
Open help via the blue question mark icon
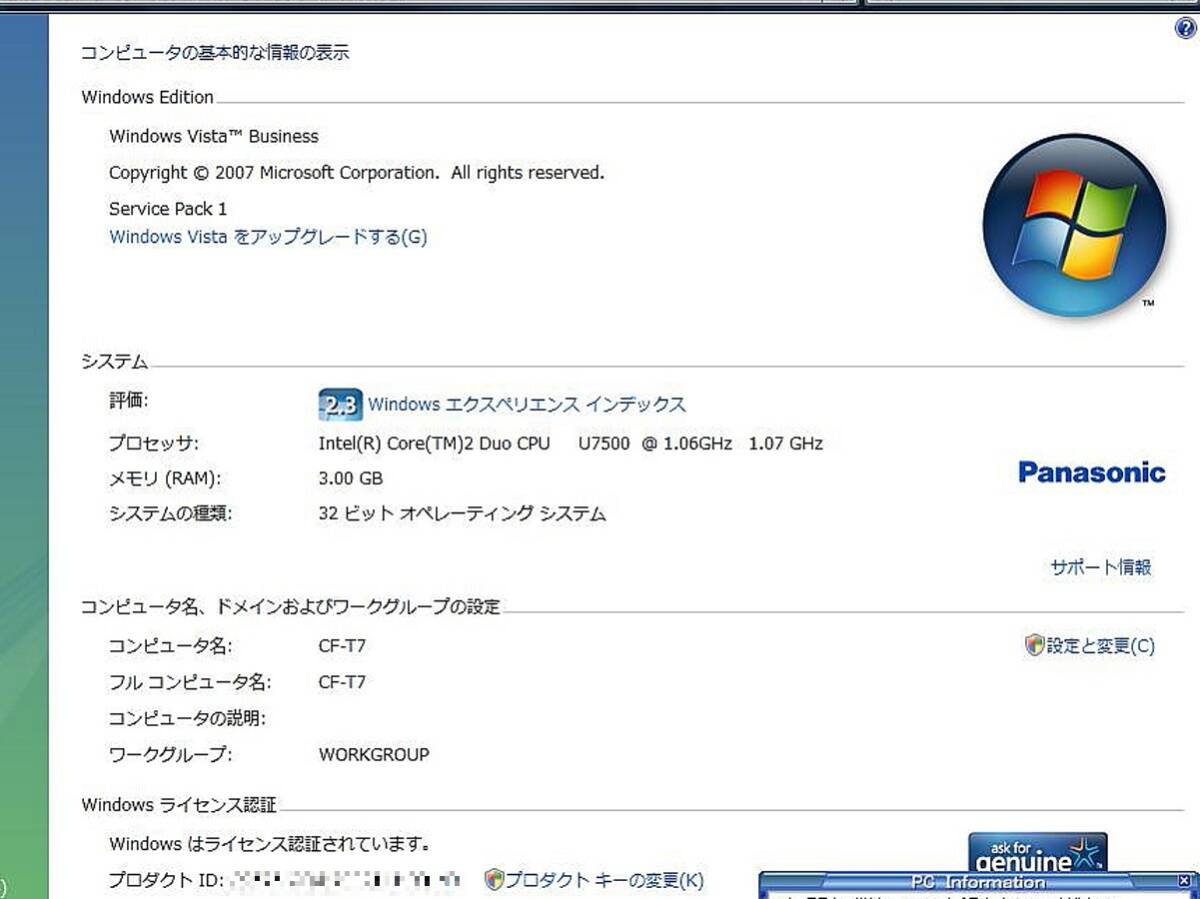[1186, 28]
